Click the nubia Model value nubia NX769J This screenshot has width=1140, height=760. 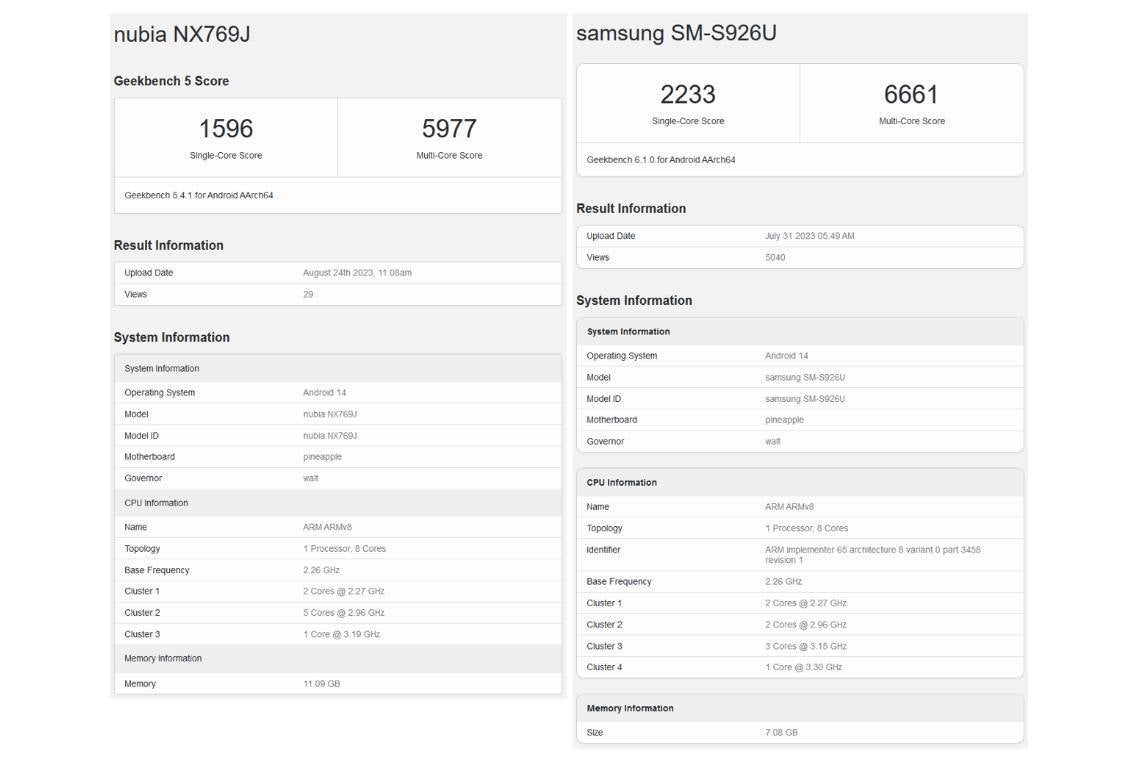point(330,414)
